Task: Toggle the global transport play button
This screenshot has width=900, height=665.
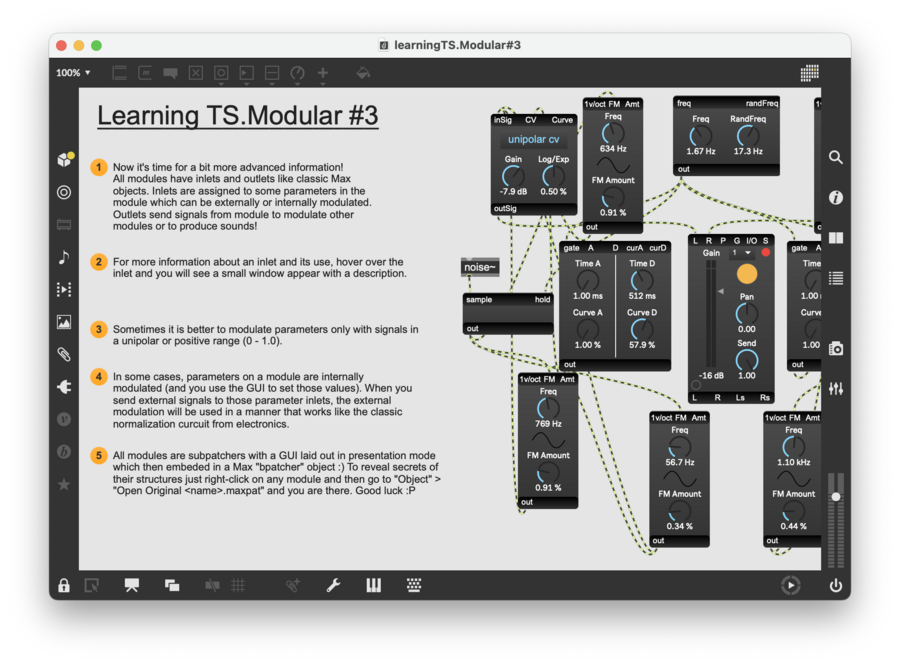Action: [790, 585]
